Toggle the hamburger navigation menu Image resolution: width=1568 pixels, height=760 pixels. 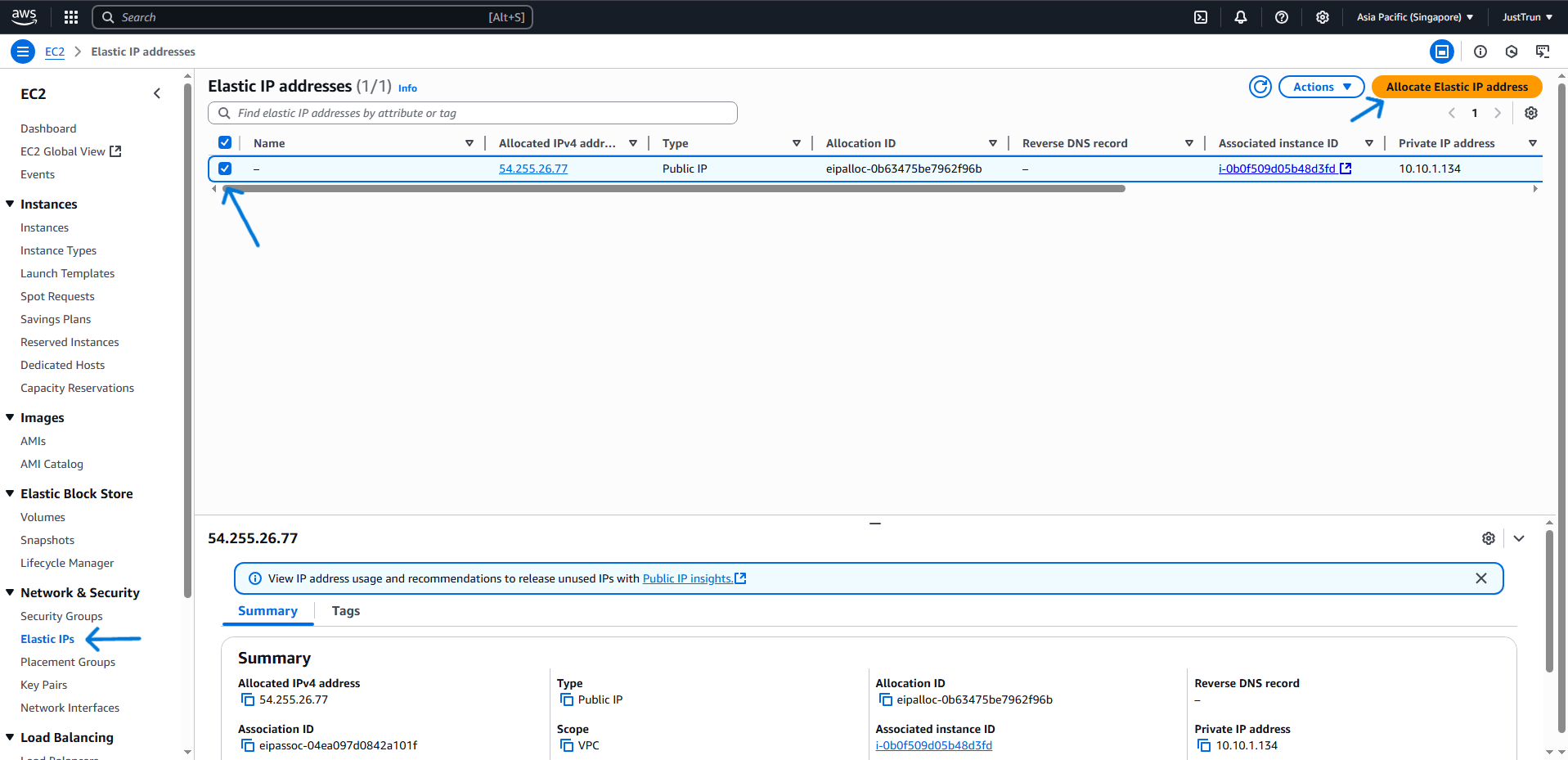pyautogui.click(x=23, y=52)
